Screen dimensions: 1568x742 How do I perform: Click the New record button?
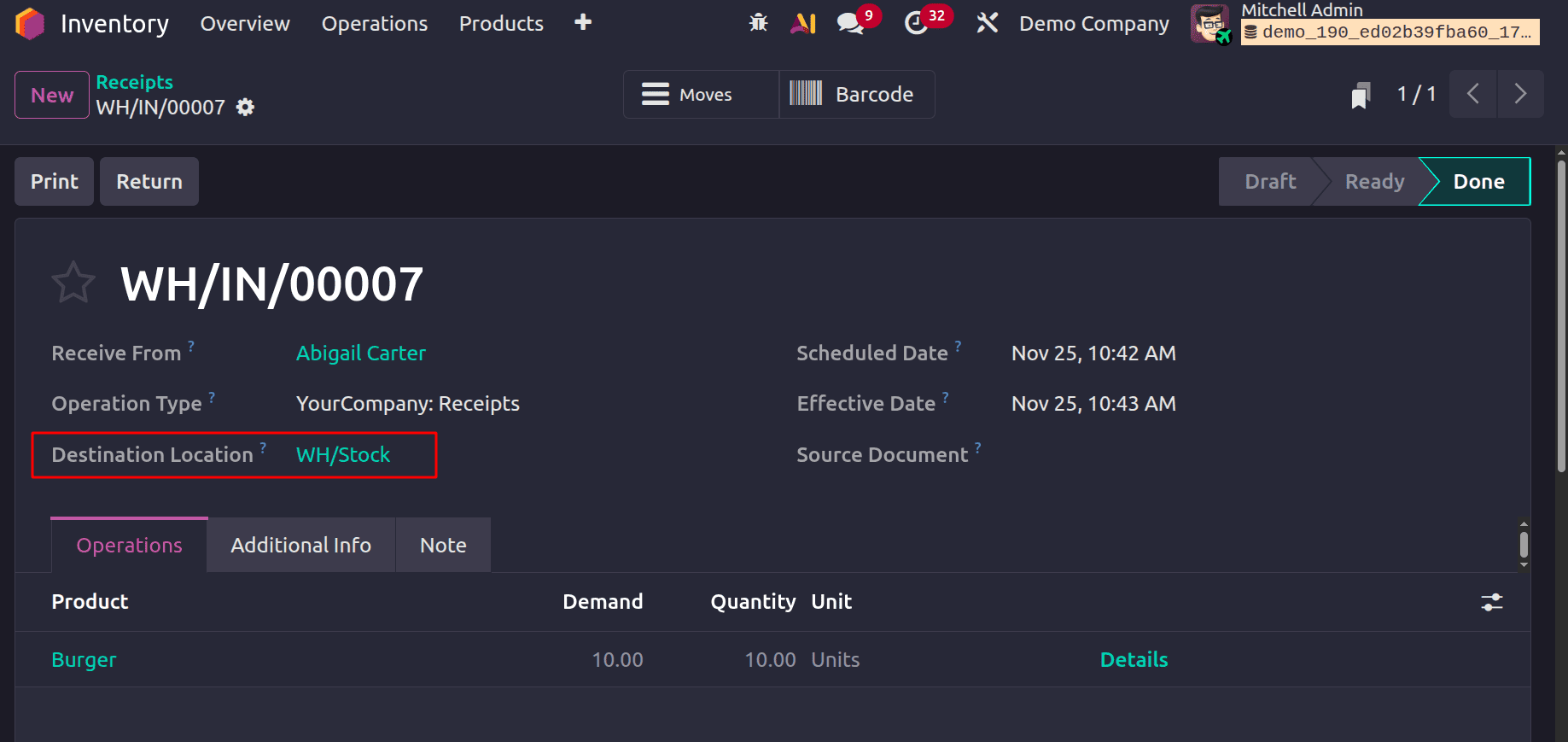click(x=52, y=95)
